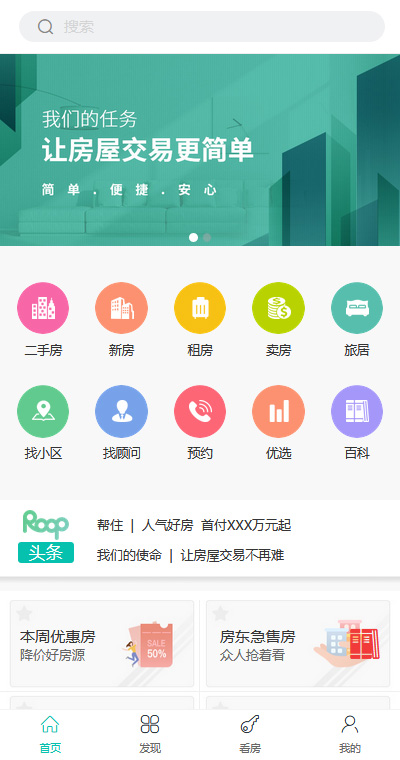
Task: Tap the 找小区 map pin icon
Action: coord(43,411)
